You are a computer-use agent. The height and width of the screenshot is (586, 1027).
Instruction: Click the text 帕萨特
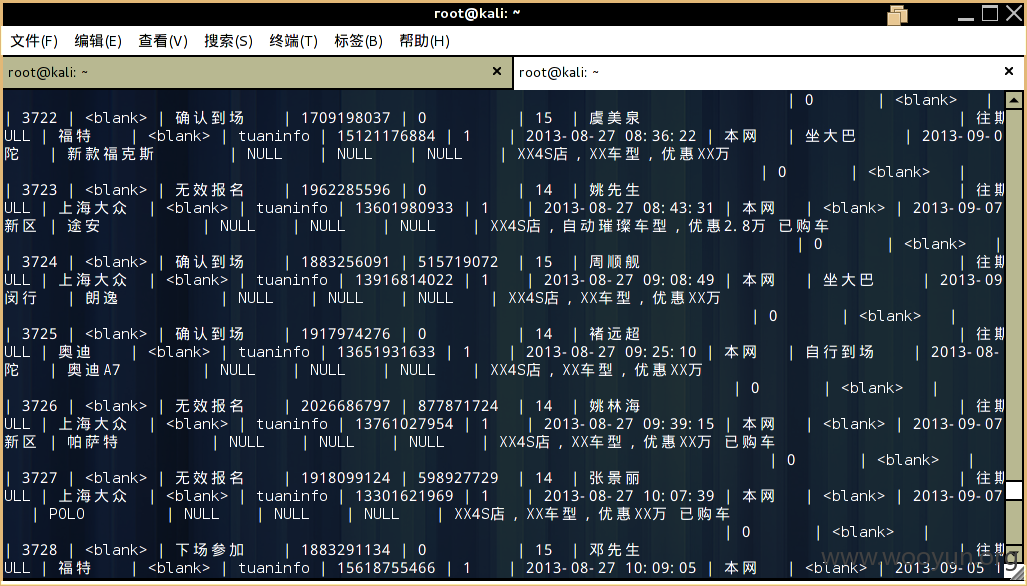click(92, 443)
